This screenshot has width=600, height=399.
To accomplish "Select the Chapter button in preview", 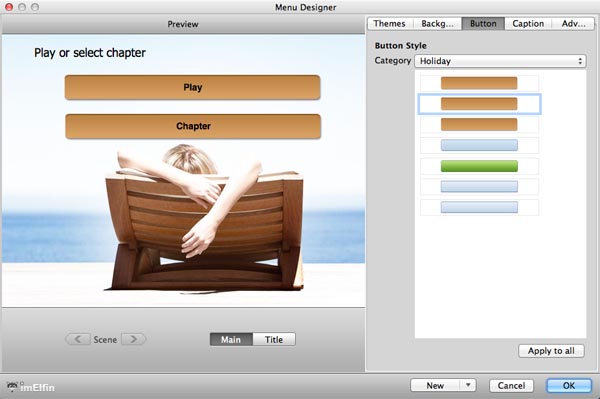I will tap(193, 126).
